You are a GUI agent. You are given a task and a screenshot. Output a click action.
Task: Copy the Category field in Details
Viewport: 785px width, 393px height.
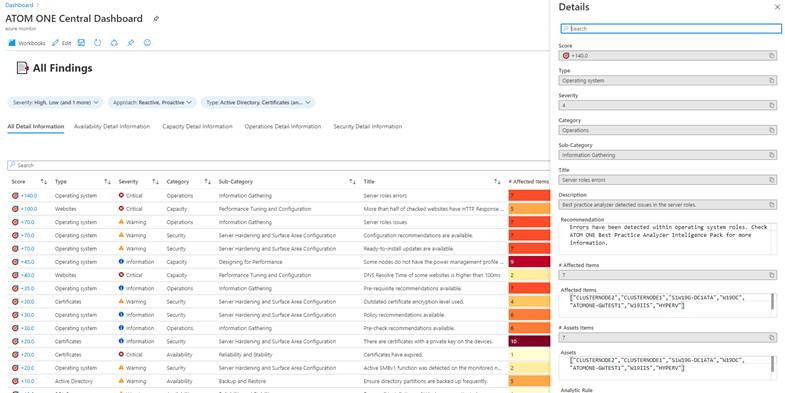(772, 130)
